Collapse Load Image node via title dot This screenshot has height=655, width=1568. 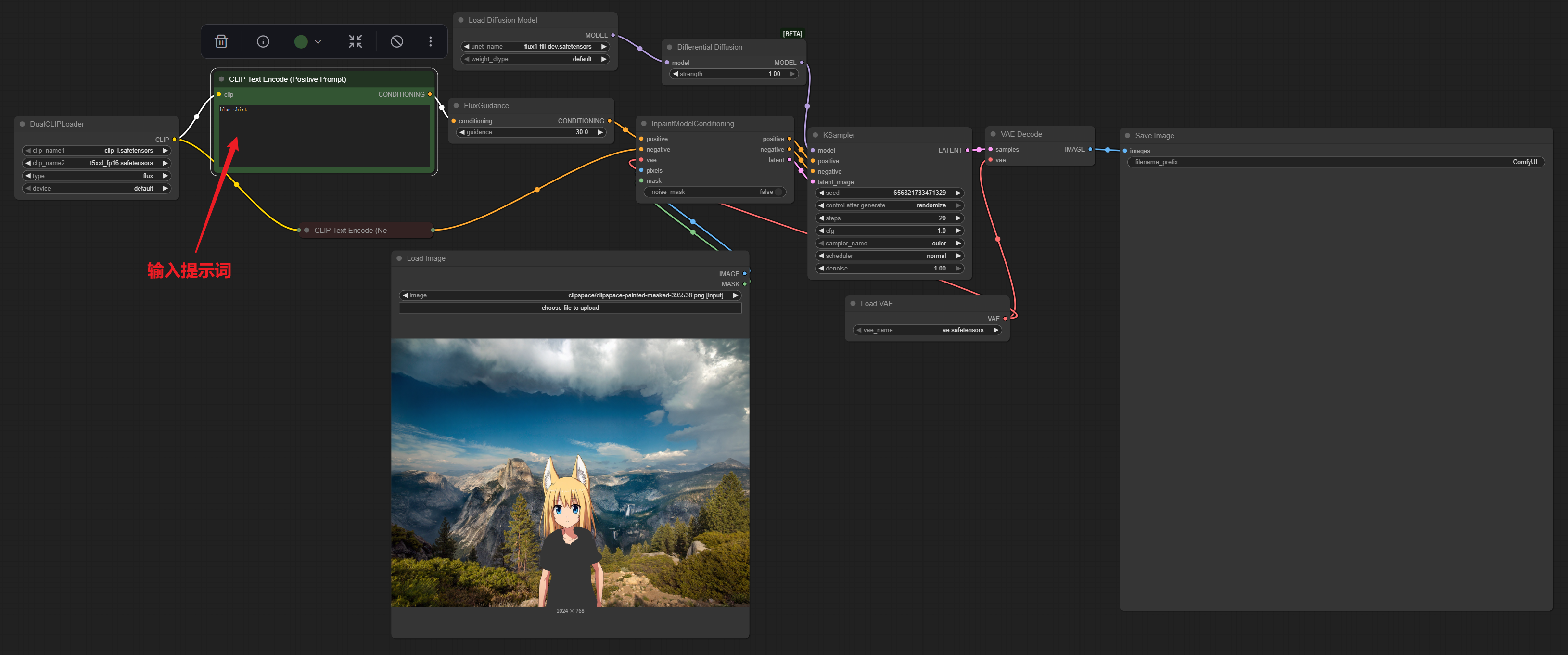click(x=399, y=259)
